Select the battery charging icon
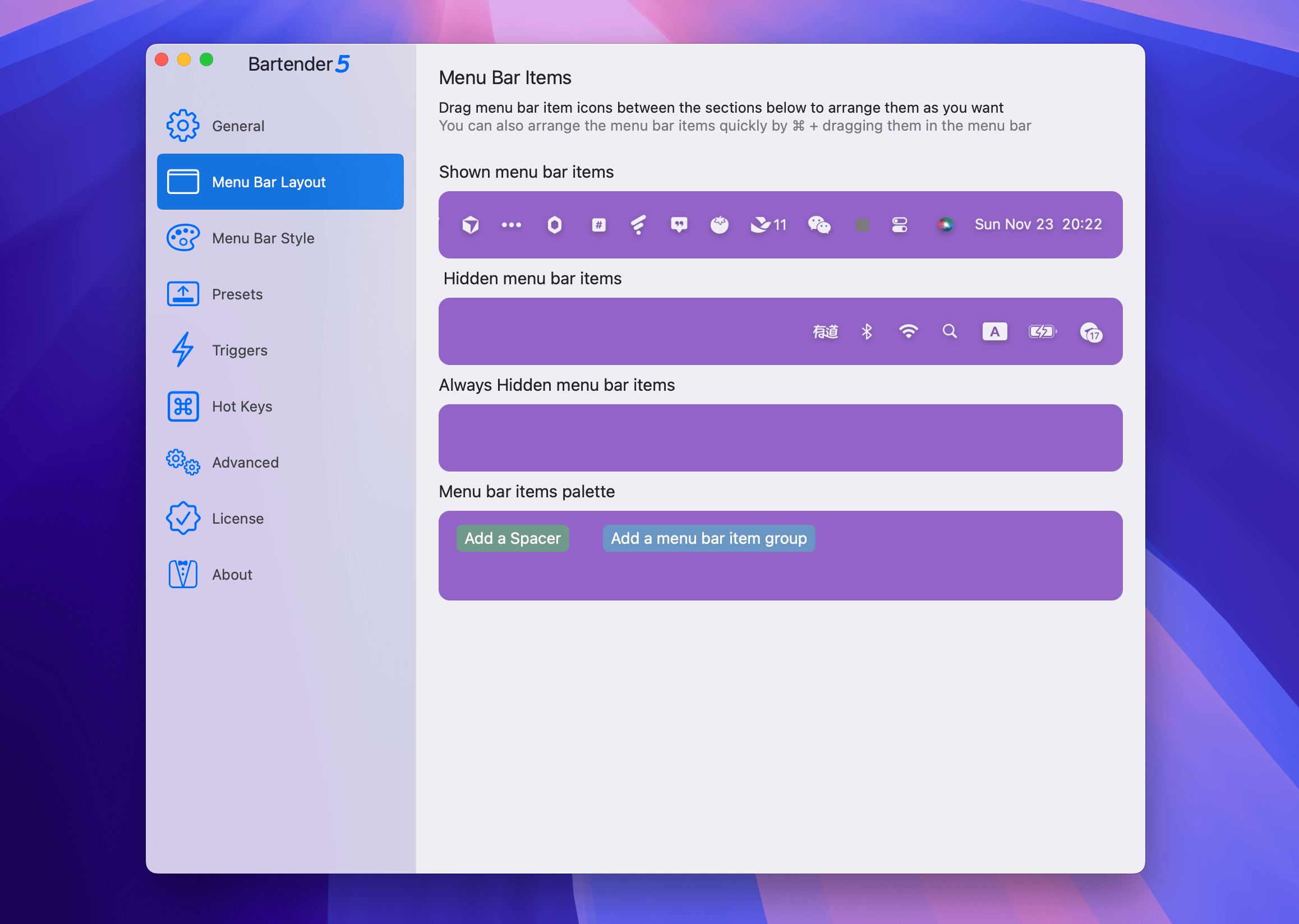The height and width of the screenshot is (924, 1299). click(1042, 331)
